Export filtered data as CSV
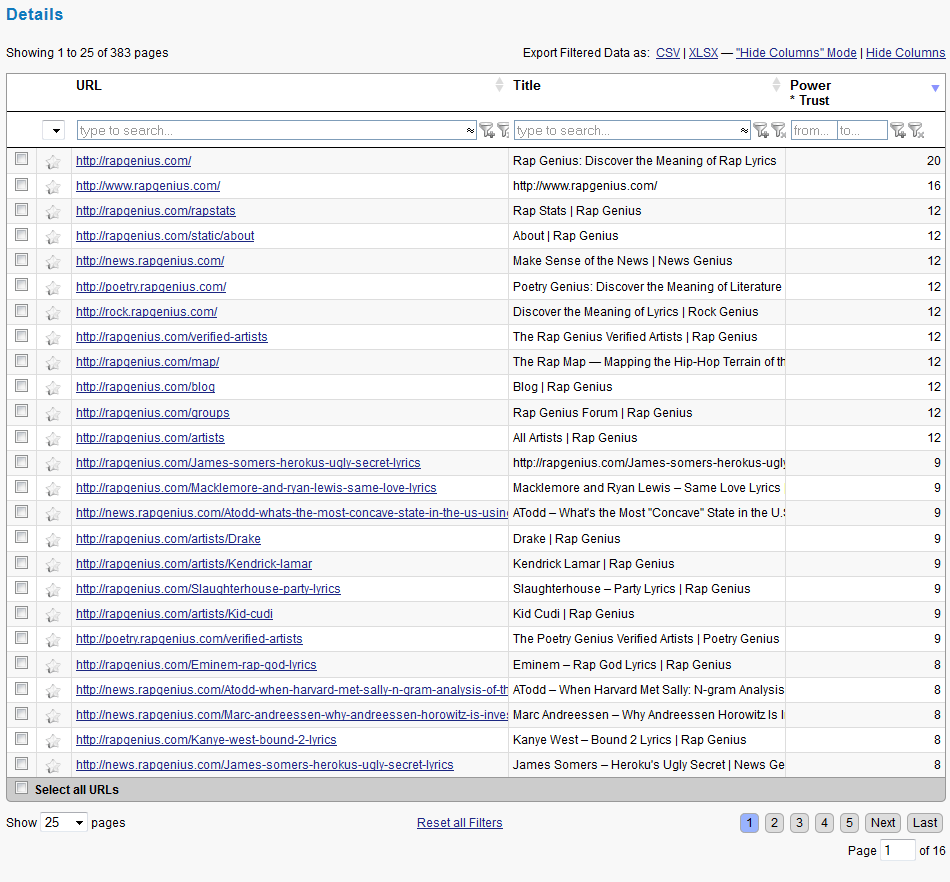 (668, 53)
